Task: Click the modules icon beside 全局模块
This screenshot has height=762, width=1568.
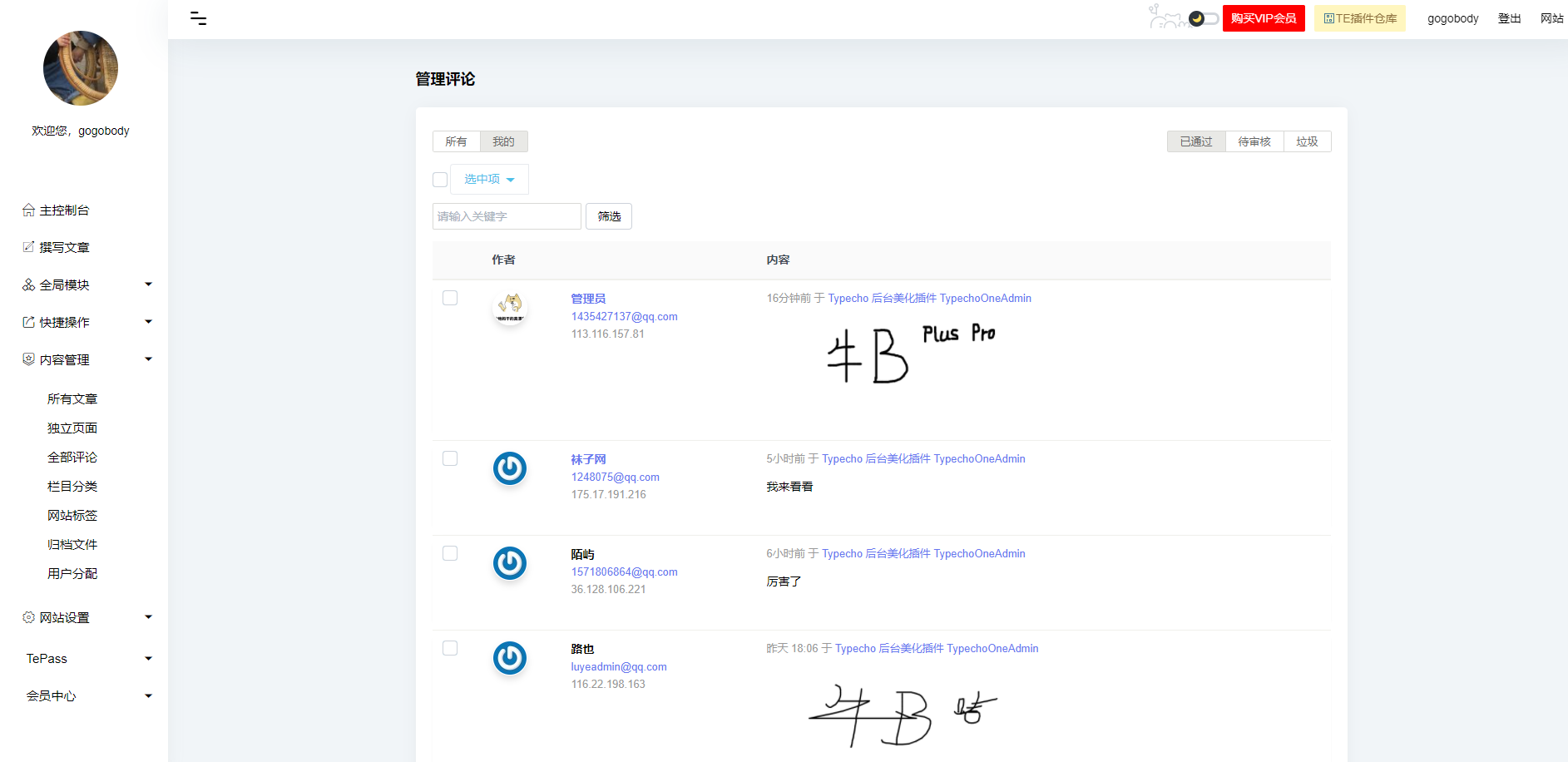Action: tap(28, 285)
